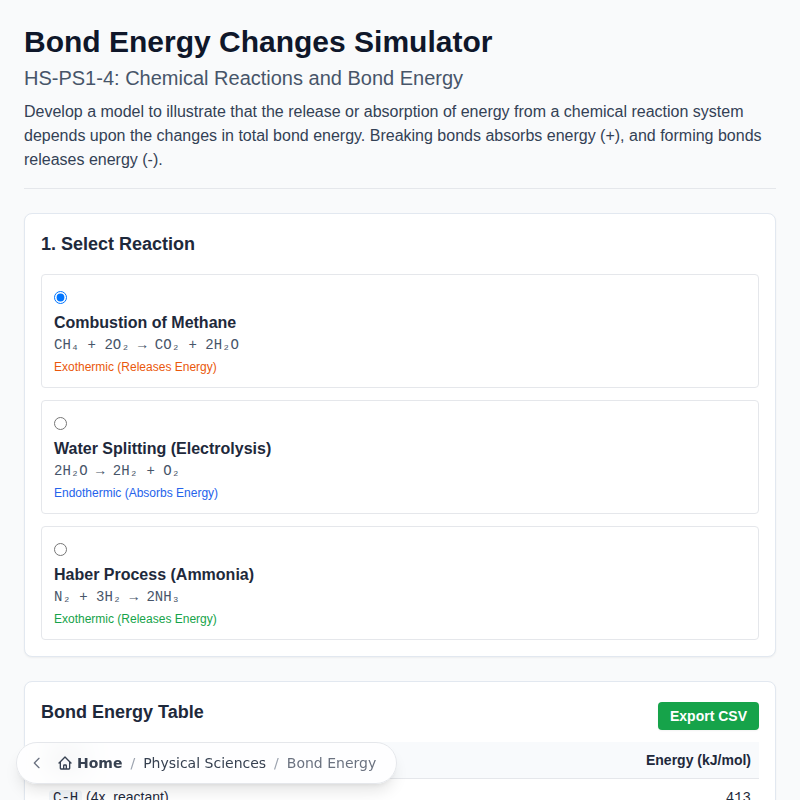Image resolution: width=800 pixels, height=800 pixels.
Task: Open the Physical Sciences breadcrumb link
Action: (x=204, y=762)
